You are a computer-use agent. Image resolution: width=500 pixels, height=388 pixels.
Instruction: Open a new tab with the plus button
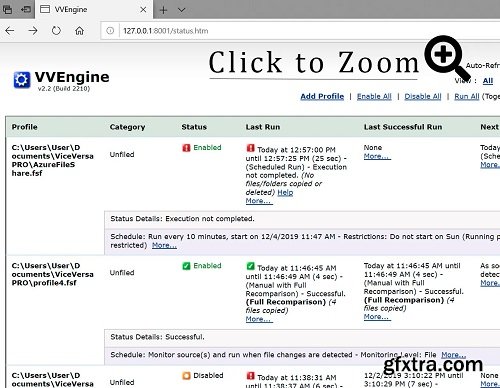(x=163, y=10)
